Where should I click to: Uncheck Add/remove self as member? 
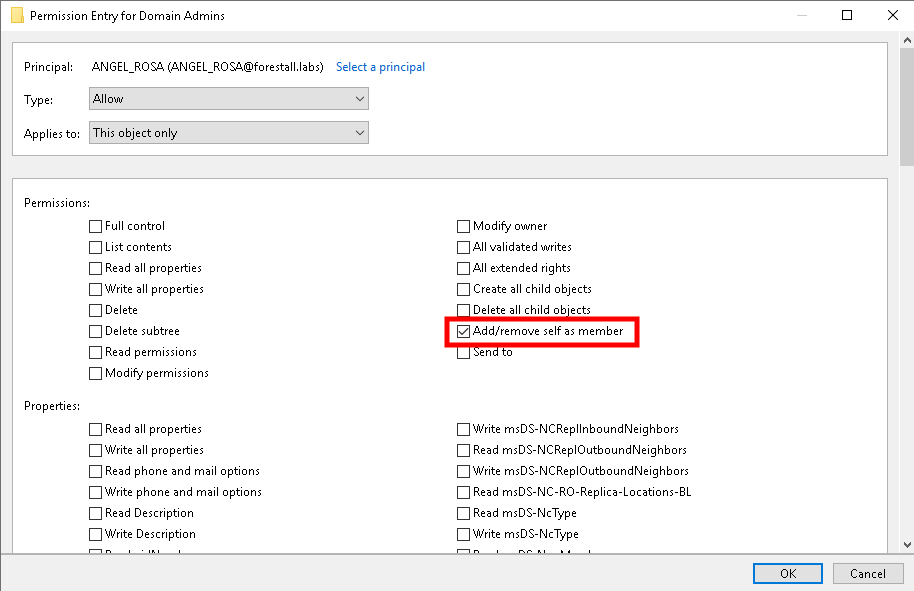(x=464, y=331)
